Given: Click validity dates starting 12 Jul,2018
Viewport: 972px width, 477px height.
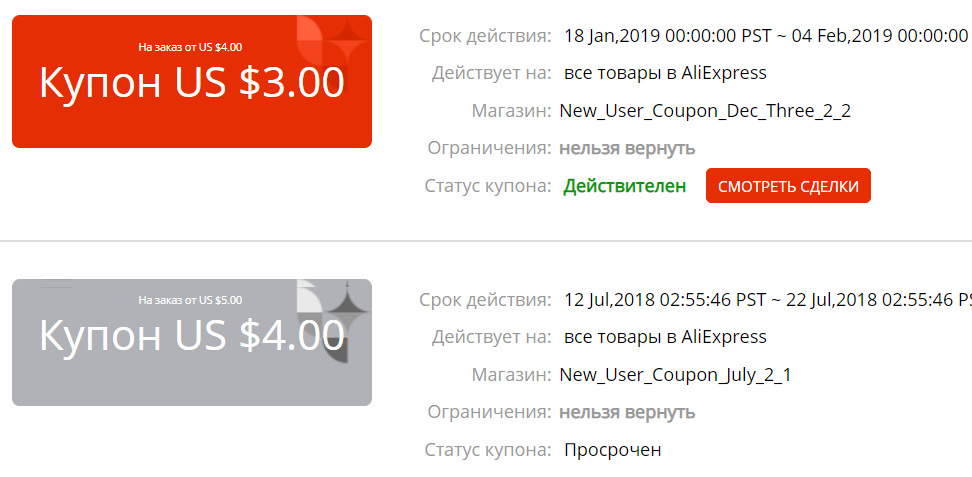Looking at the screenshot, I should [x=767, y=300].
